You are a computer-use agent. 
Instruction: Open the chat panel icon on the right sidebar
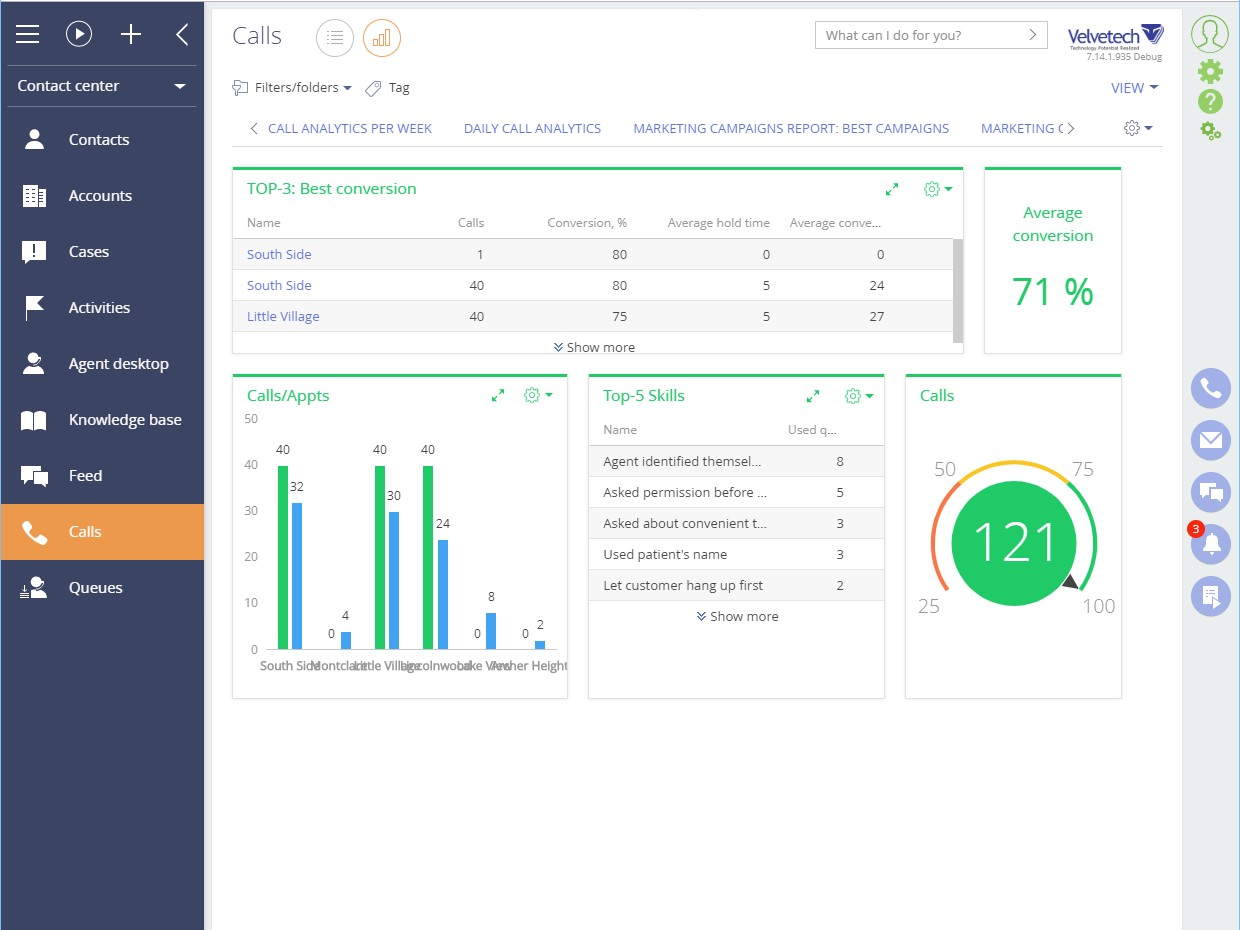(1210, 492)
